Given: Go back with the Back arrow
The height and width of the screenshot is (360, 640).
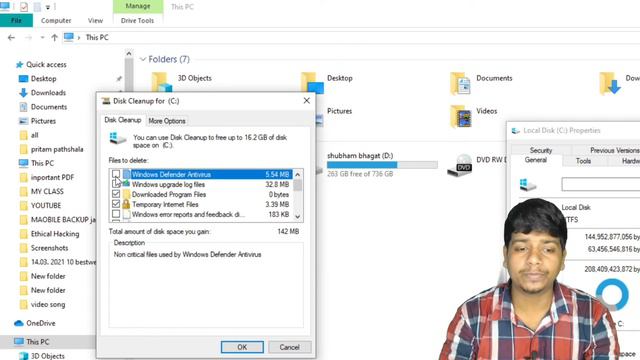Looking at the screenshot, I should (11, 38).
